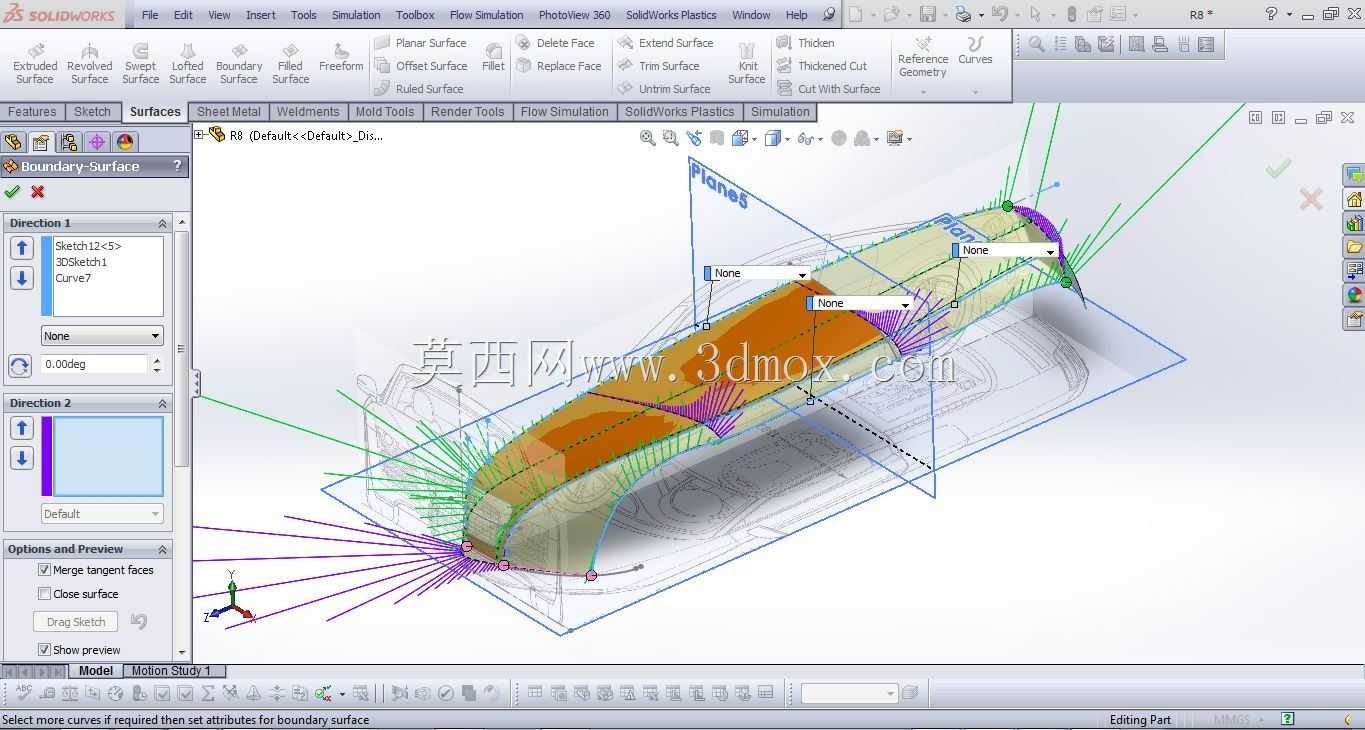Open the Tools menu
Screen dimensions: 1365x730
[x=303, y=15]
